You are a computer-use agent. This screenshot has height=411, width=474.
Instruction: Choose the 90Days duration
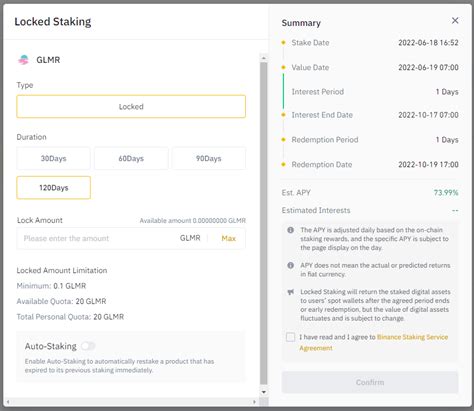209,158
